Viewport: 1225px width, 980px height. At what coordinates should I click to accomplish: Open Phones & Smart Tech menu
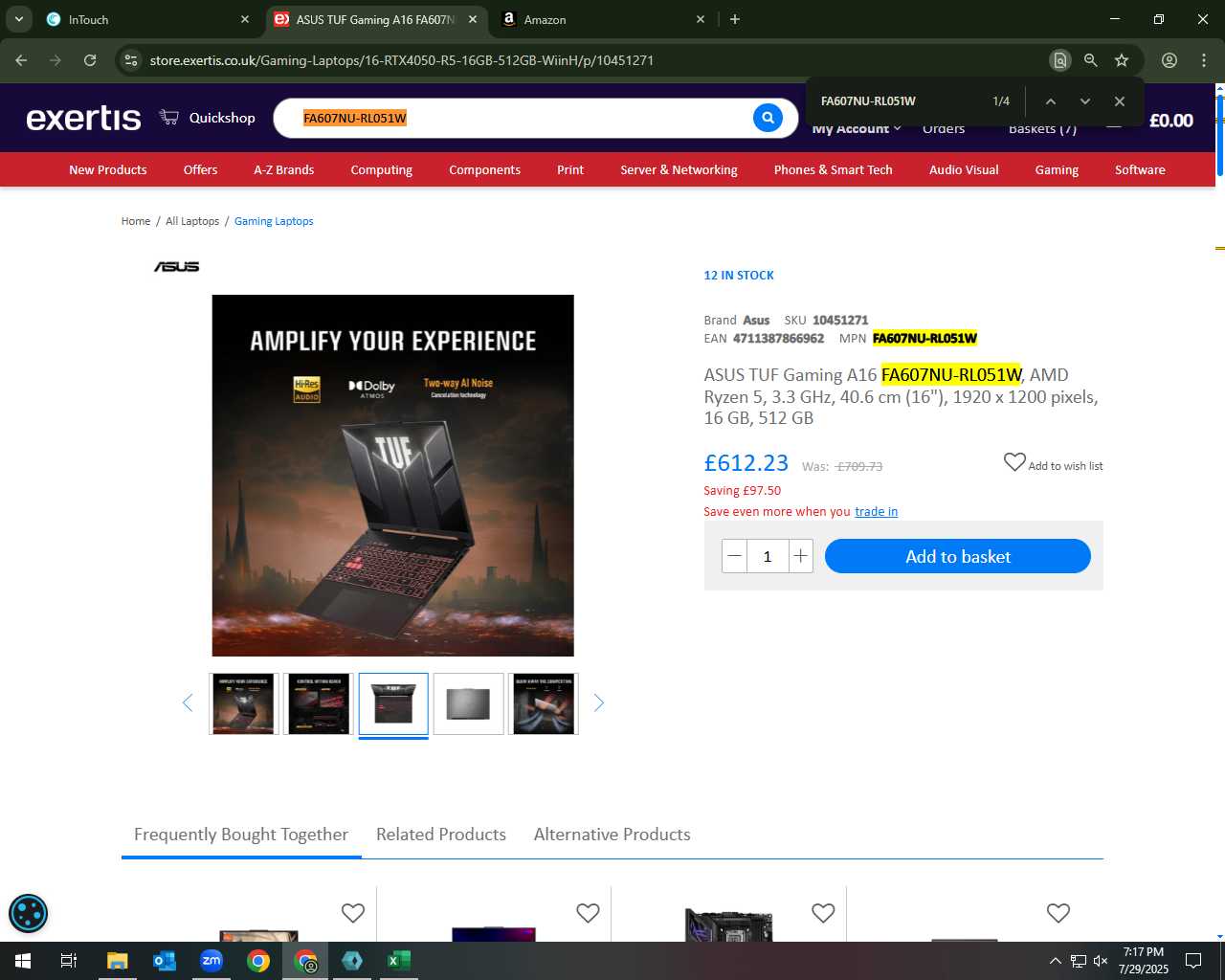tap(834, 170)
